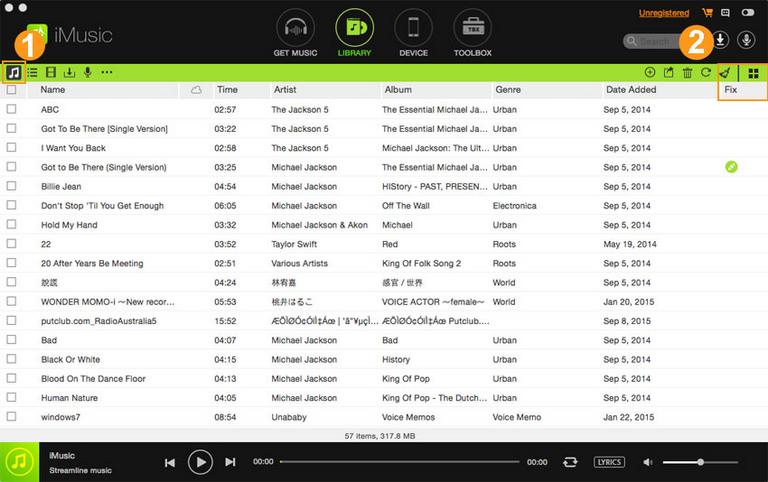Check the box for Bad
The height and width of the screenshot is (482, 768).
(x=11, y=339)
